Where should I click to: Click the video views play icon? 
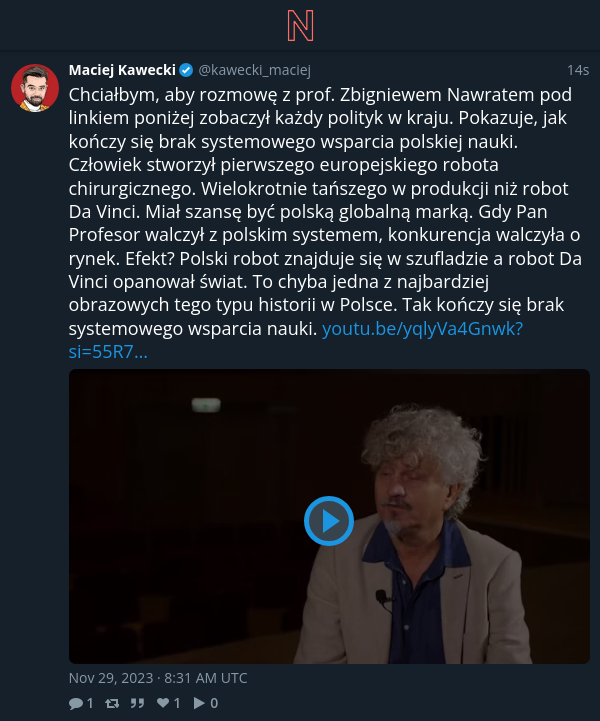coord(199,703)
